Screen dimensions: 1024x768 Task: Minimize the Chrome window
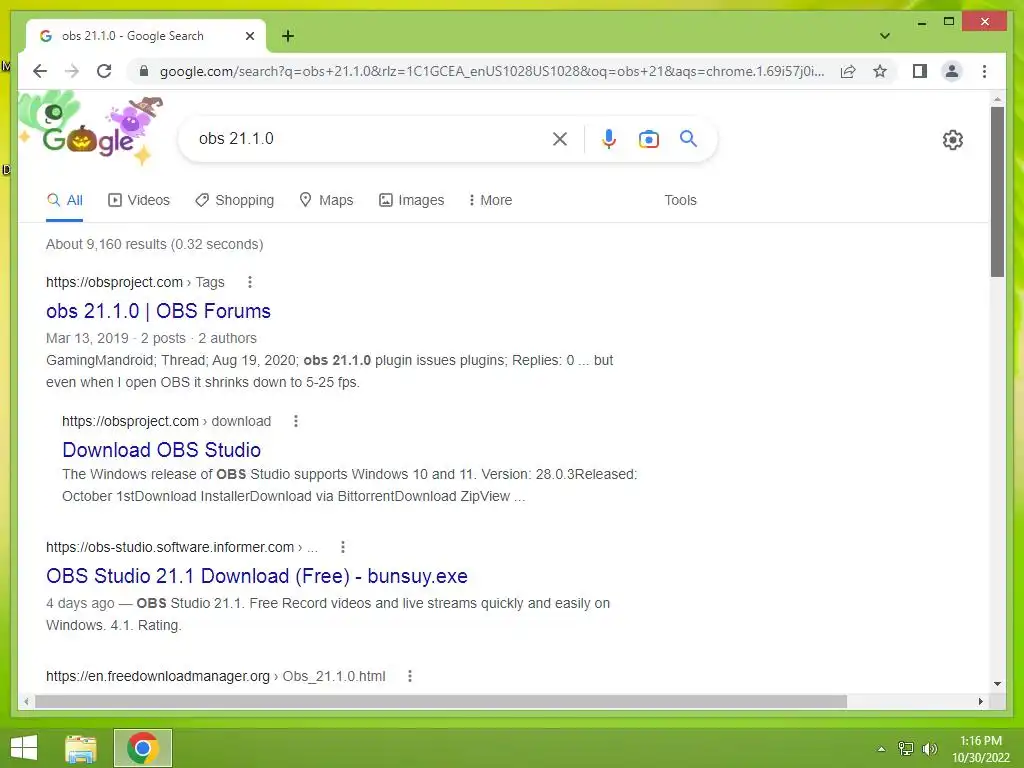coord(921,22)
